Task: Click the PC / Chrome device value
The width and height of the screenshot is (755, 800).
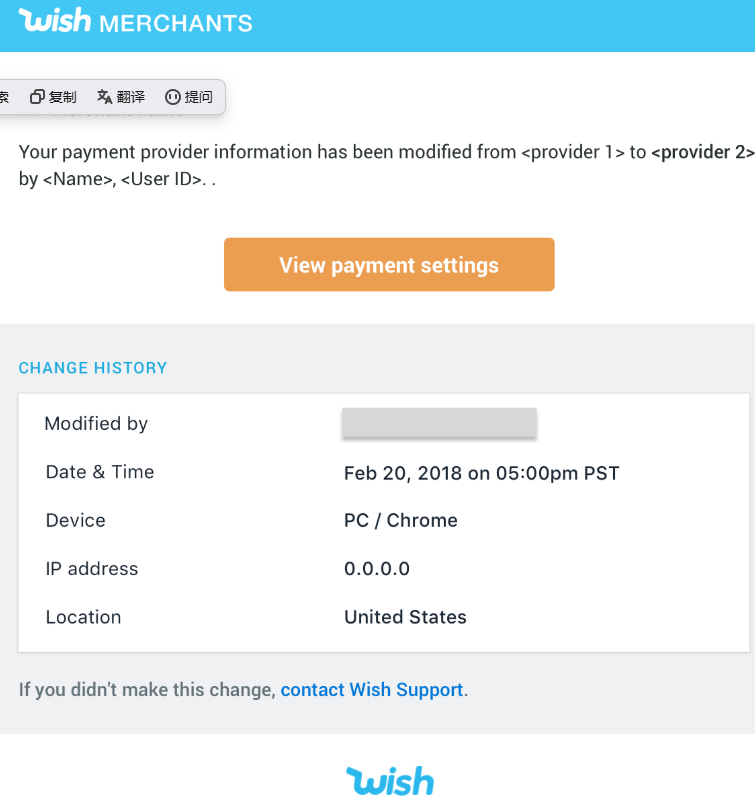Action: click(x=401, y=521)
